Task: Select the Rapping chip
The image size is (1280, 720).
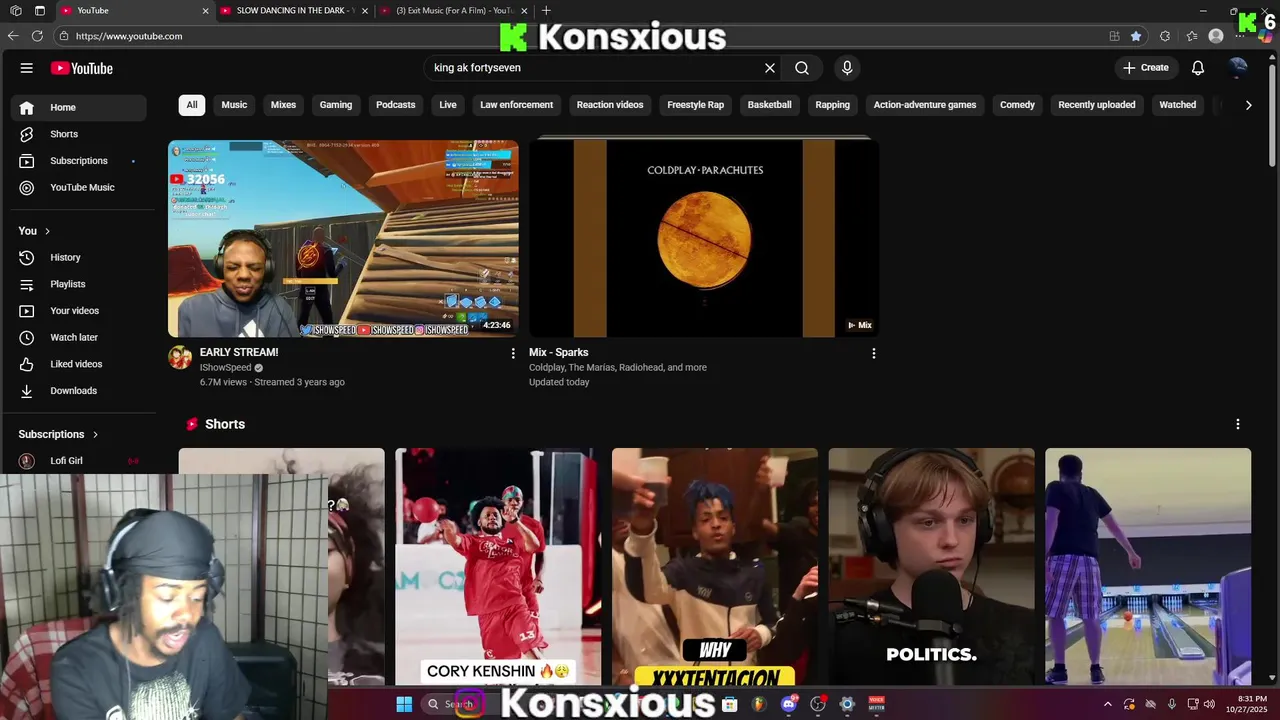Action: tap(832, 105)
